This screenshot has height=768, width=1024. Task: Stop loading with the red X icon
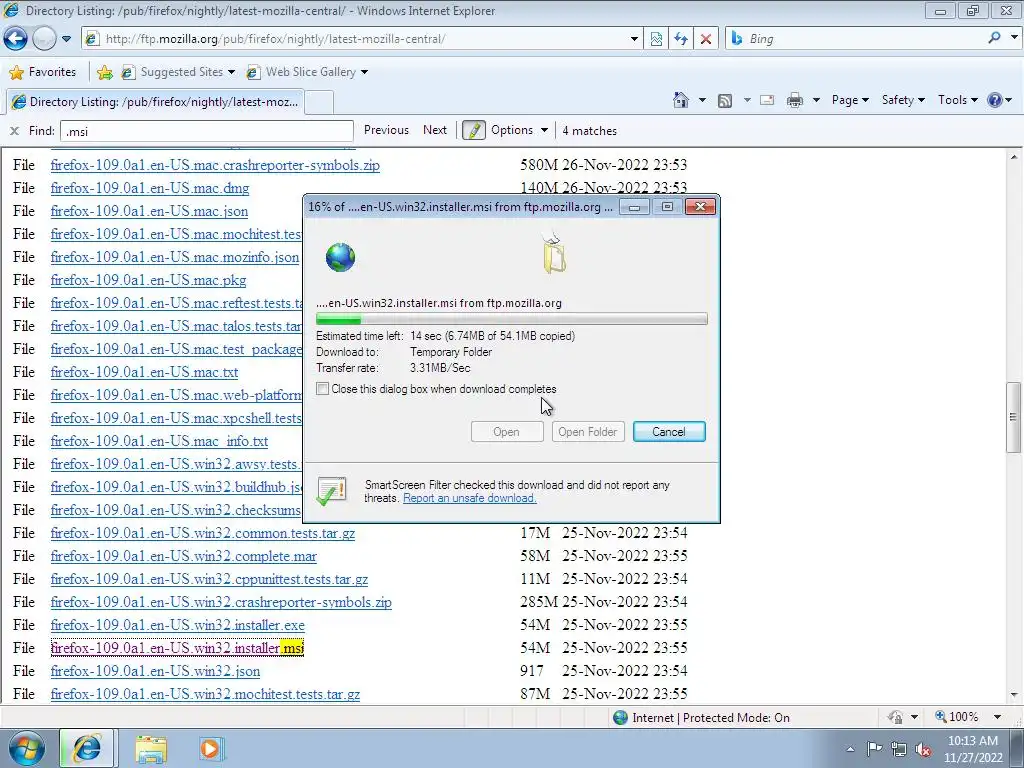coord(705,39)
